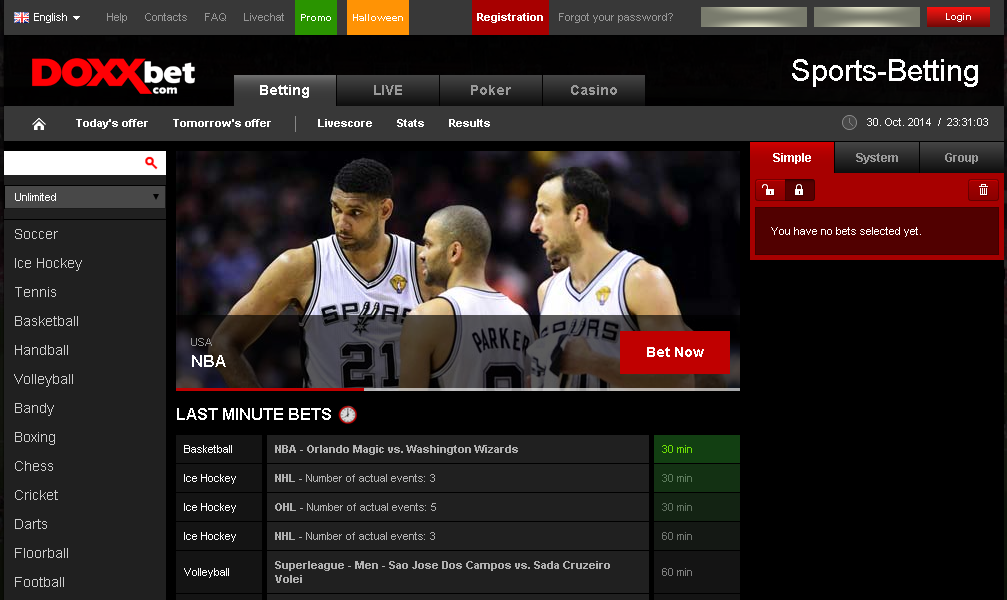Image resolution: width=1007 pixels, height=600 pixels.
Task: Switch to the Betting tab
Action: [x=285, y=91]
